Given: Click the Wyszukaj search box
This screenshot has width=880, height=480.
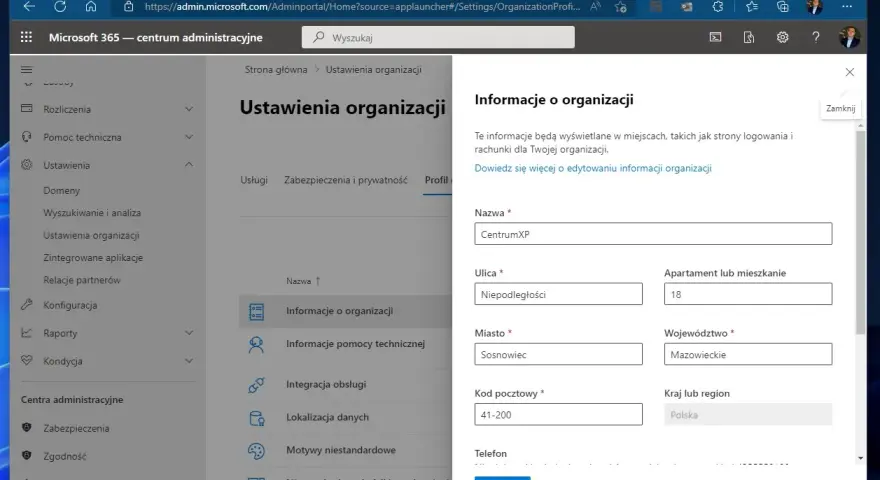Looking at the screenshot, I should pyautogui.click(x=438, y=37).
